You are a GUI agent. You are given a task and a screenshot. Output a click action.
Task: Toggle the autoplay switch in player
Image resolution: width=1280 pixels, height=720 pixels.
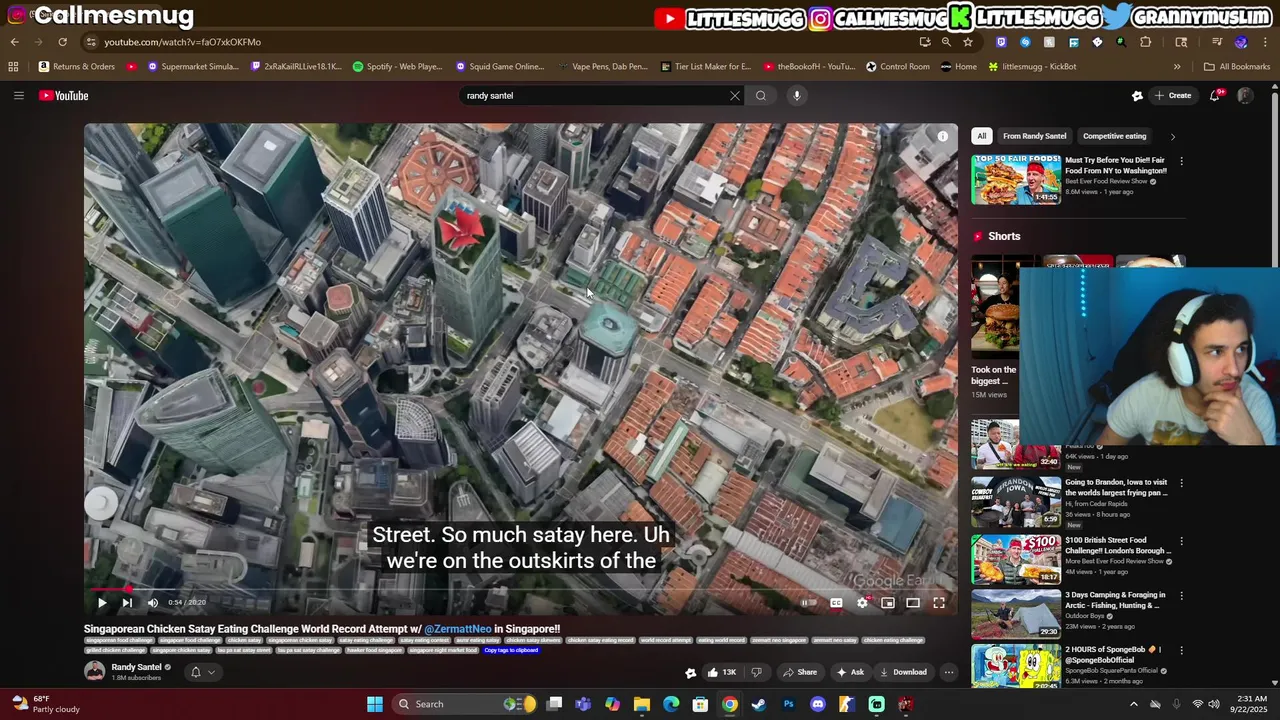[808, 603]
